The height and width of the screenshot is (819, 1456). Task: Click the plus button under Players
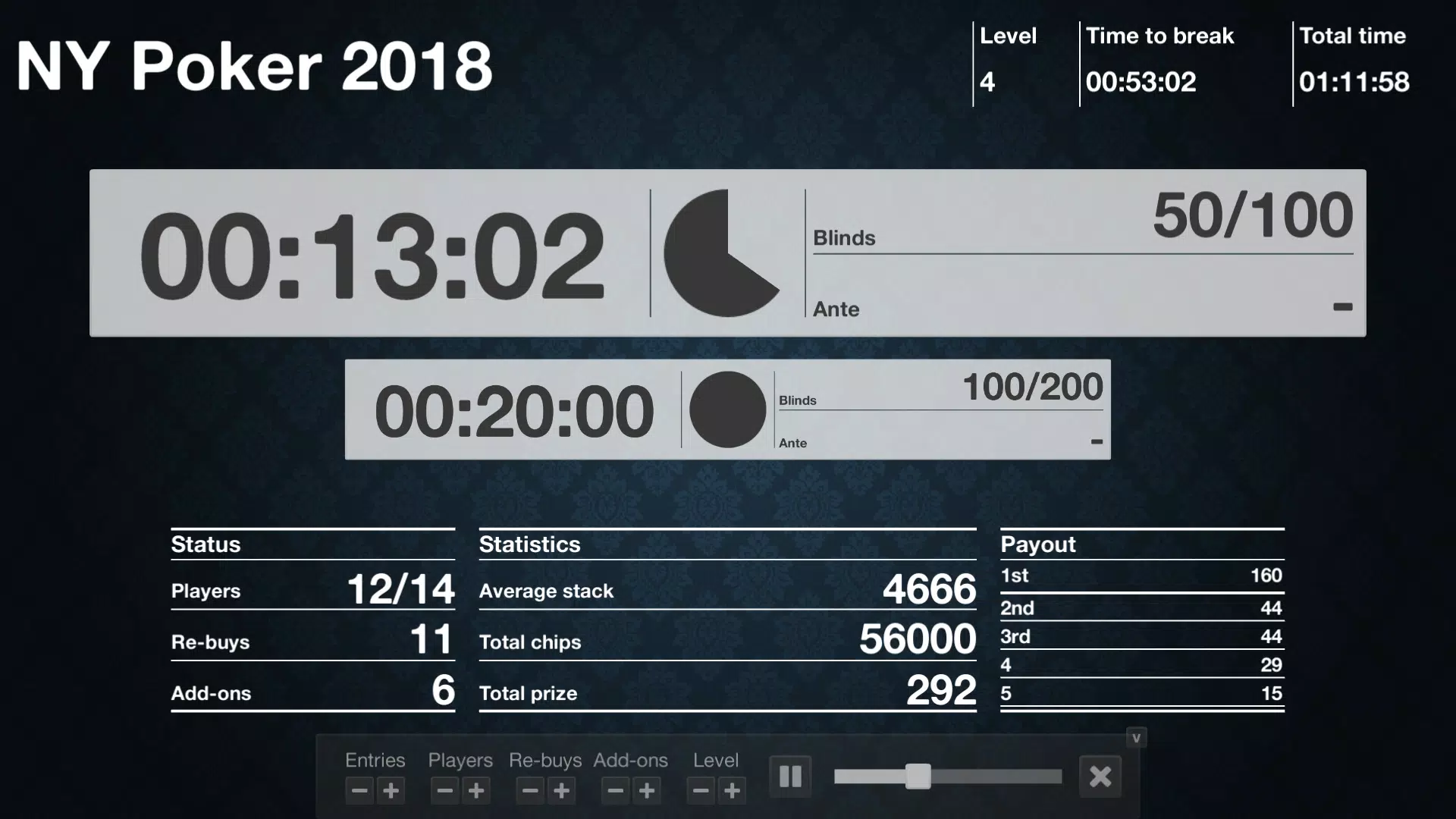click(x=476, y=791)
